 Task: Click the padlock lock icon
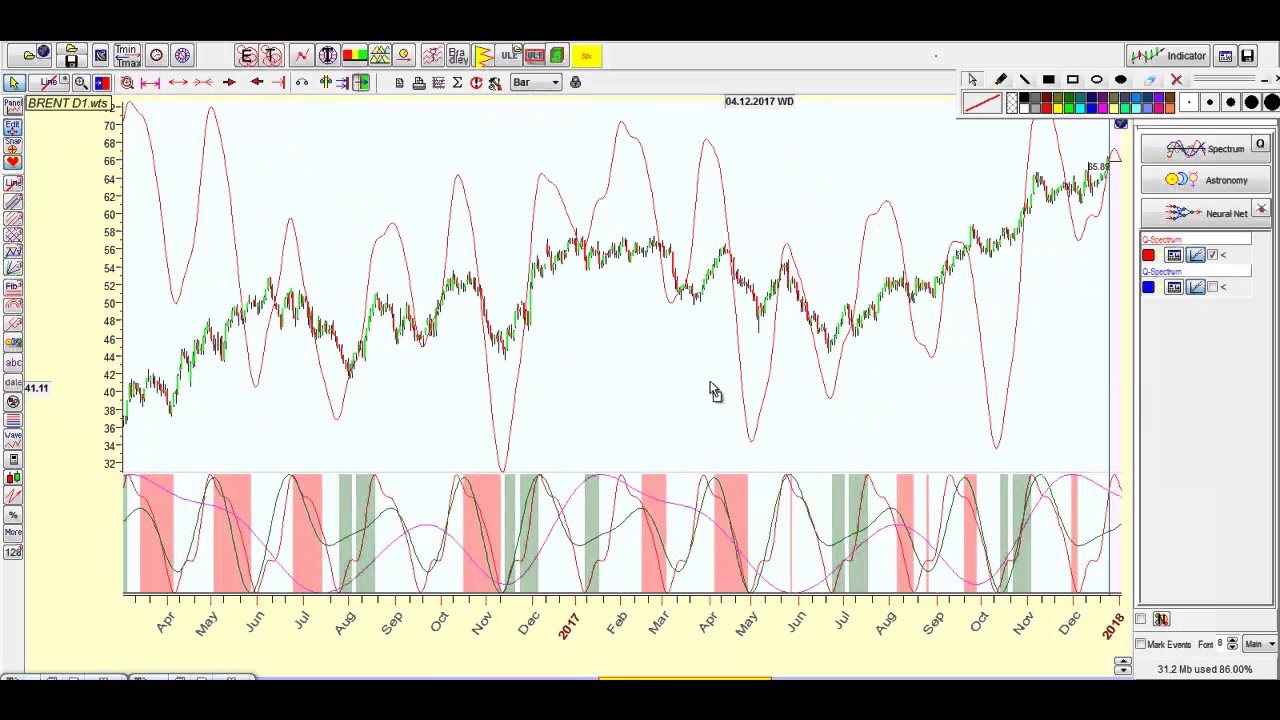tap(575, 82)
